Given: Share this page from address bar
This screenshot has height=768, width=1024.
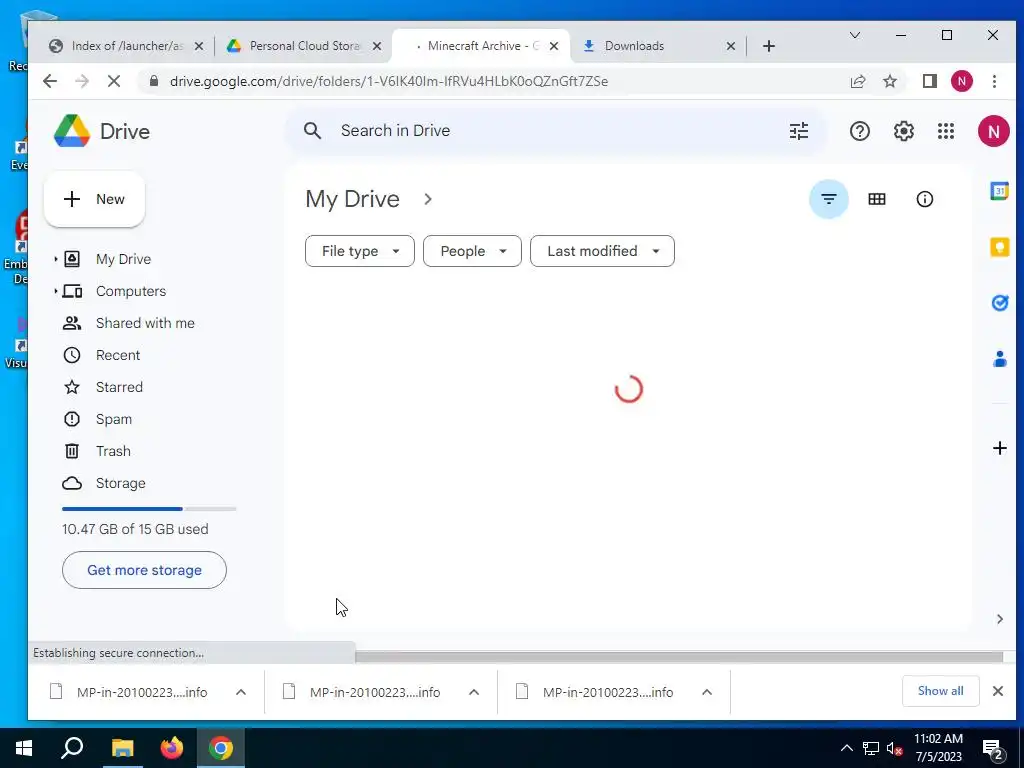Looking at the screenshot, I should click(x=857, y=81).
